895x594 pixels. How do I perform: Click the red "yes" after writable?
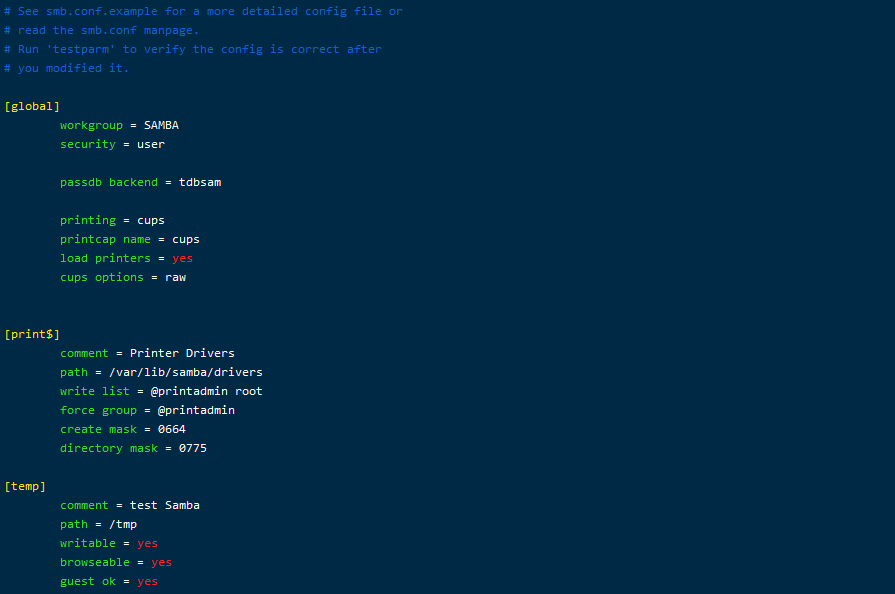[147, 543]
